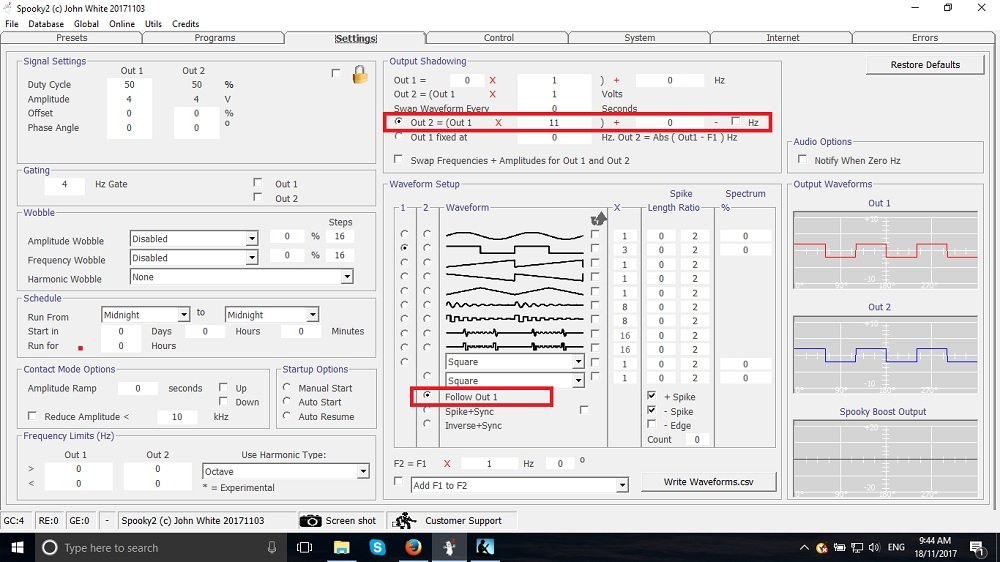Open Skype from the taskbar
Screen dimensions: 1000x562
tap(378, 547)
